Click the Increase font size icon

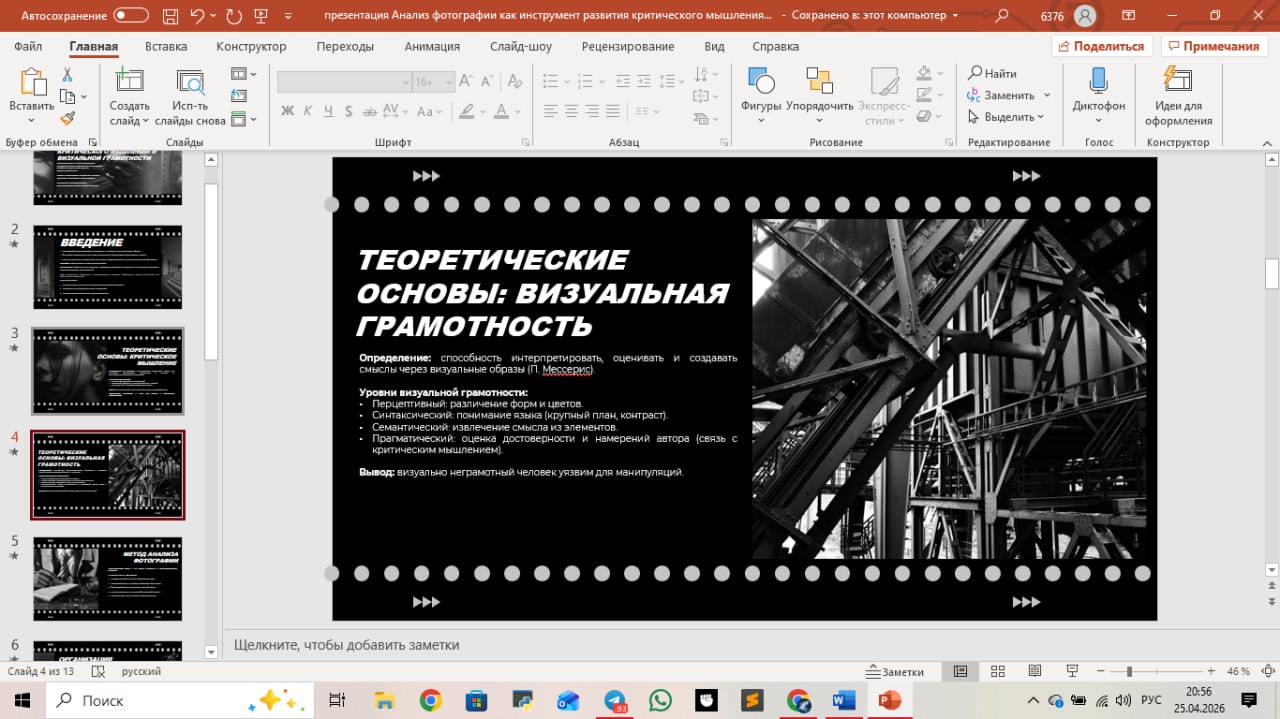[x=465, y=82]
